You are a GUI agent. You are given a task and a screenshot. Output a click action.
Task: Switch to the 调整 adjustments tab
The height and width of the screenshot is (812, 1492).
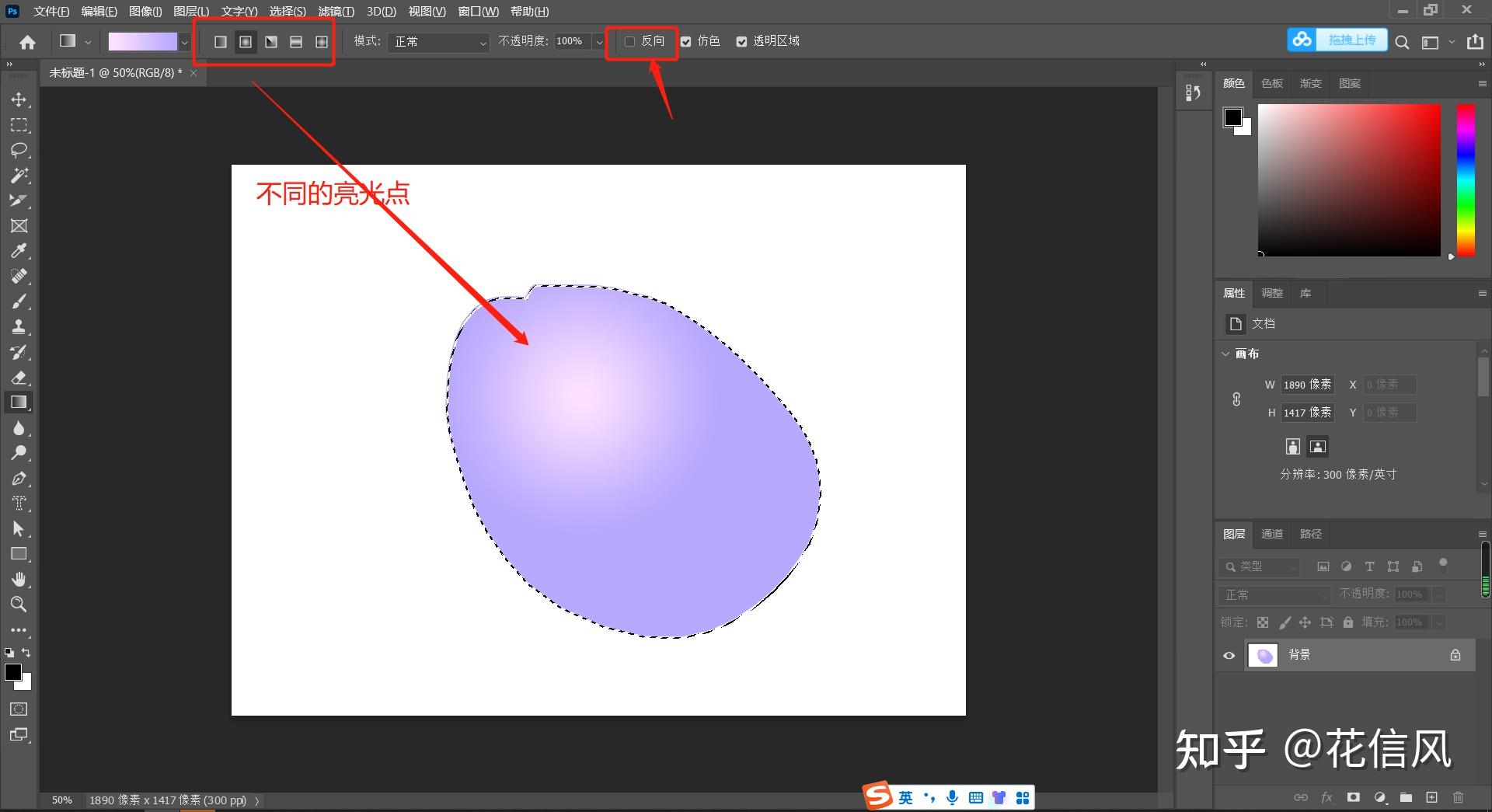point(1272,293)
